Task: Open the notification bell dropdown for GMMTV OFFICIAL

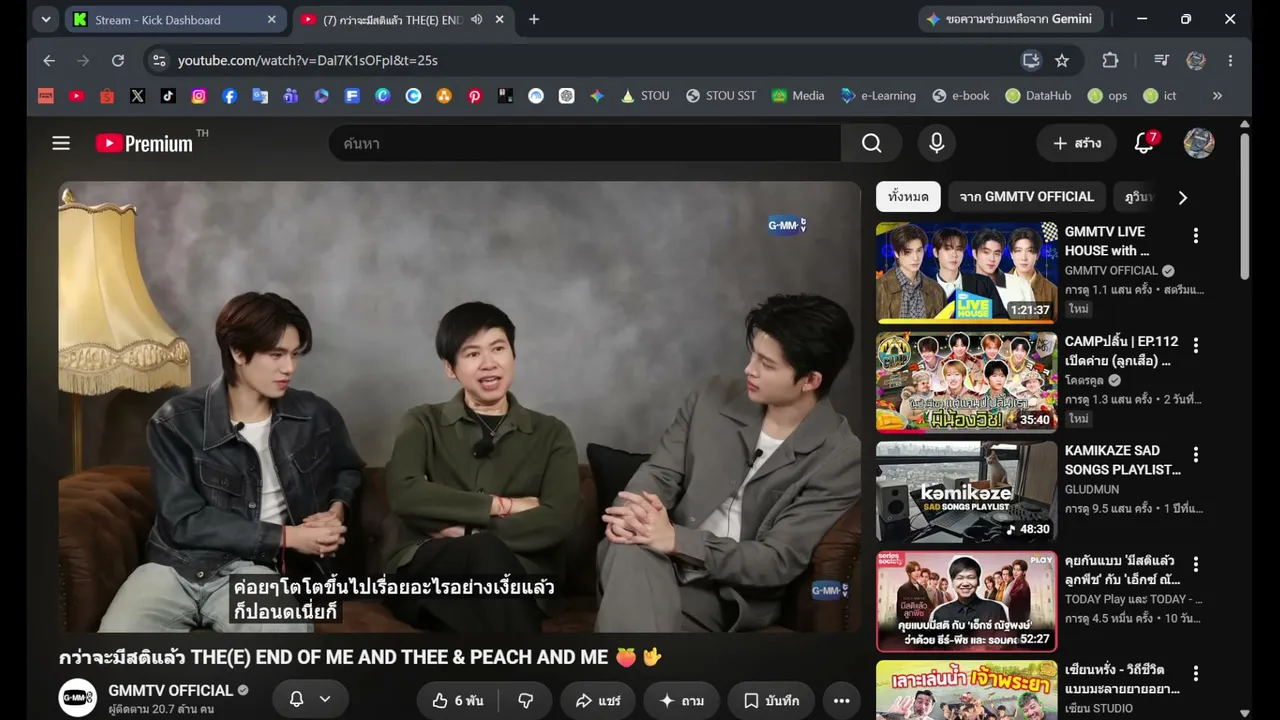Action: tap(310, 700)
